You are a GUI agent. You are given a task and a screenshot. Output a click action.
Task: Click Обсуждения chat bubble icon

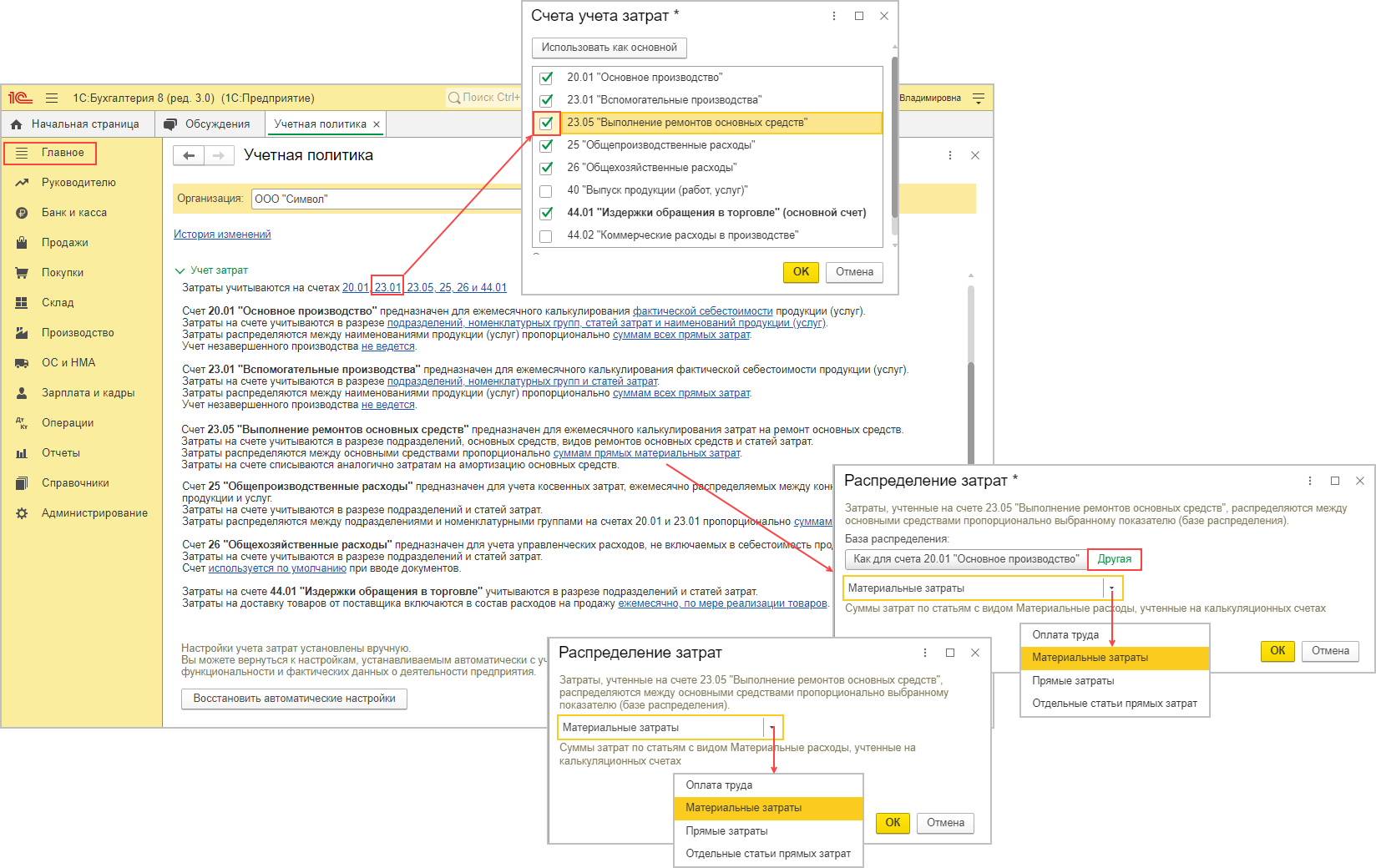pos(170,124)
